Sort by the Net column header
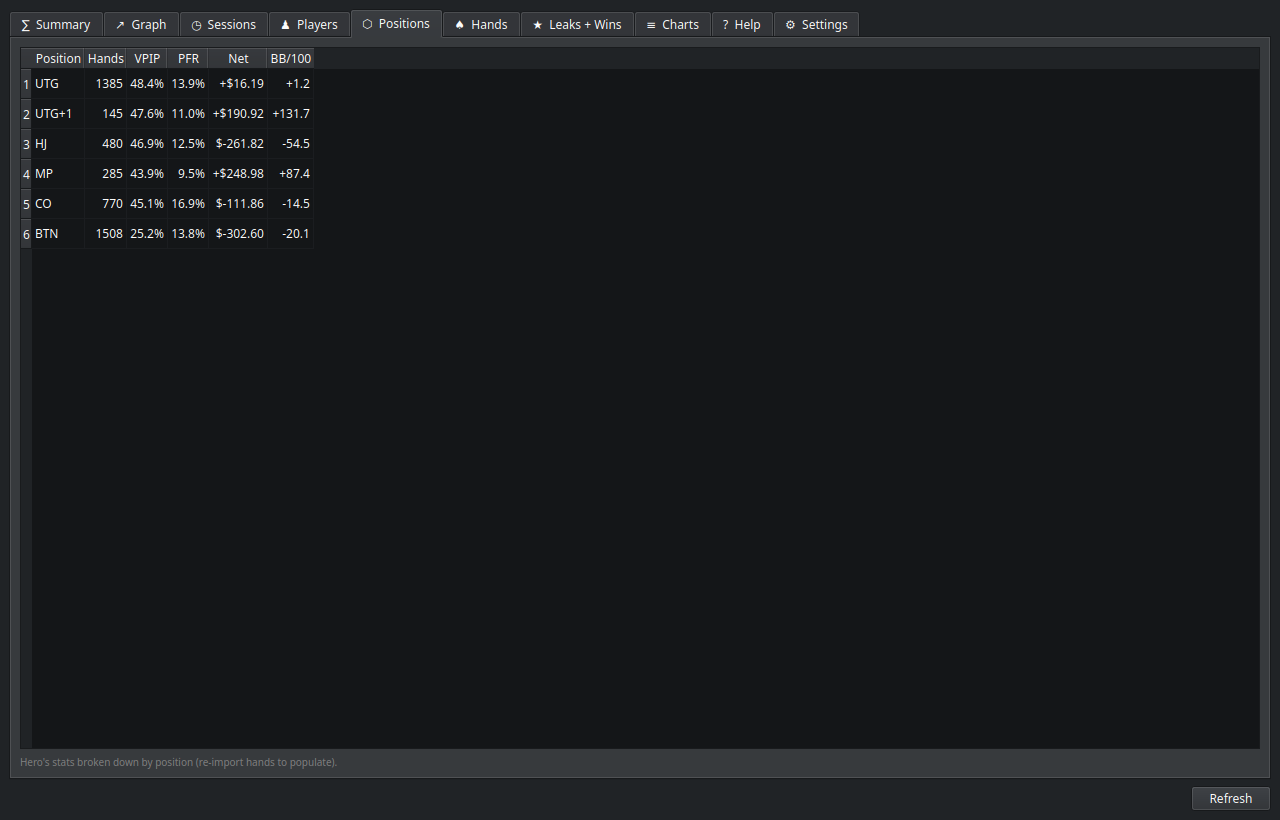This screenshot has width=1280, height=820. coord(238,58)
